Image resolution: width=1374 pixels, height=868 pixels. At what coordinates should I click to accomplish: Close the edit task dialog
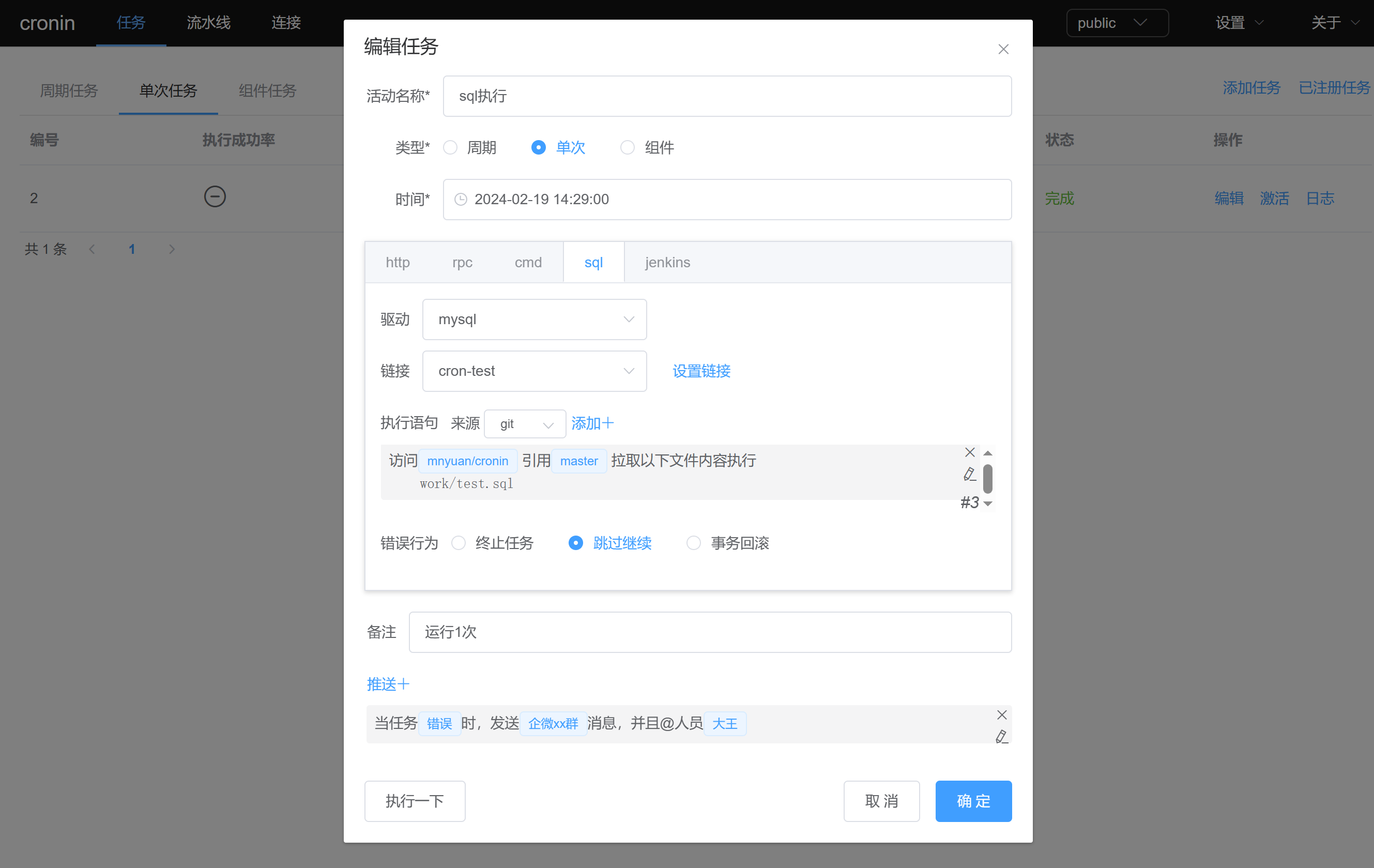pos(1003,49)
